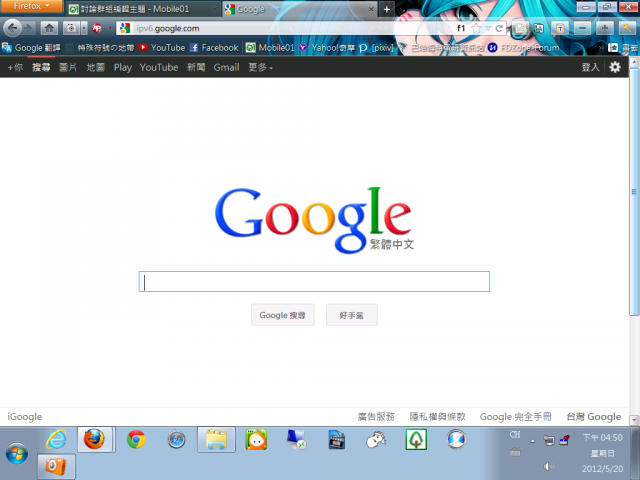
Task: Open the dropdown arrow beside the screenshot icon
Action: 84,28
